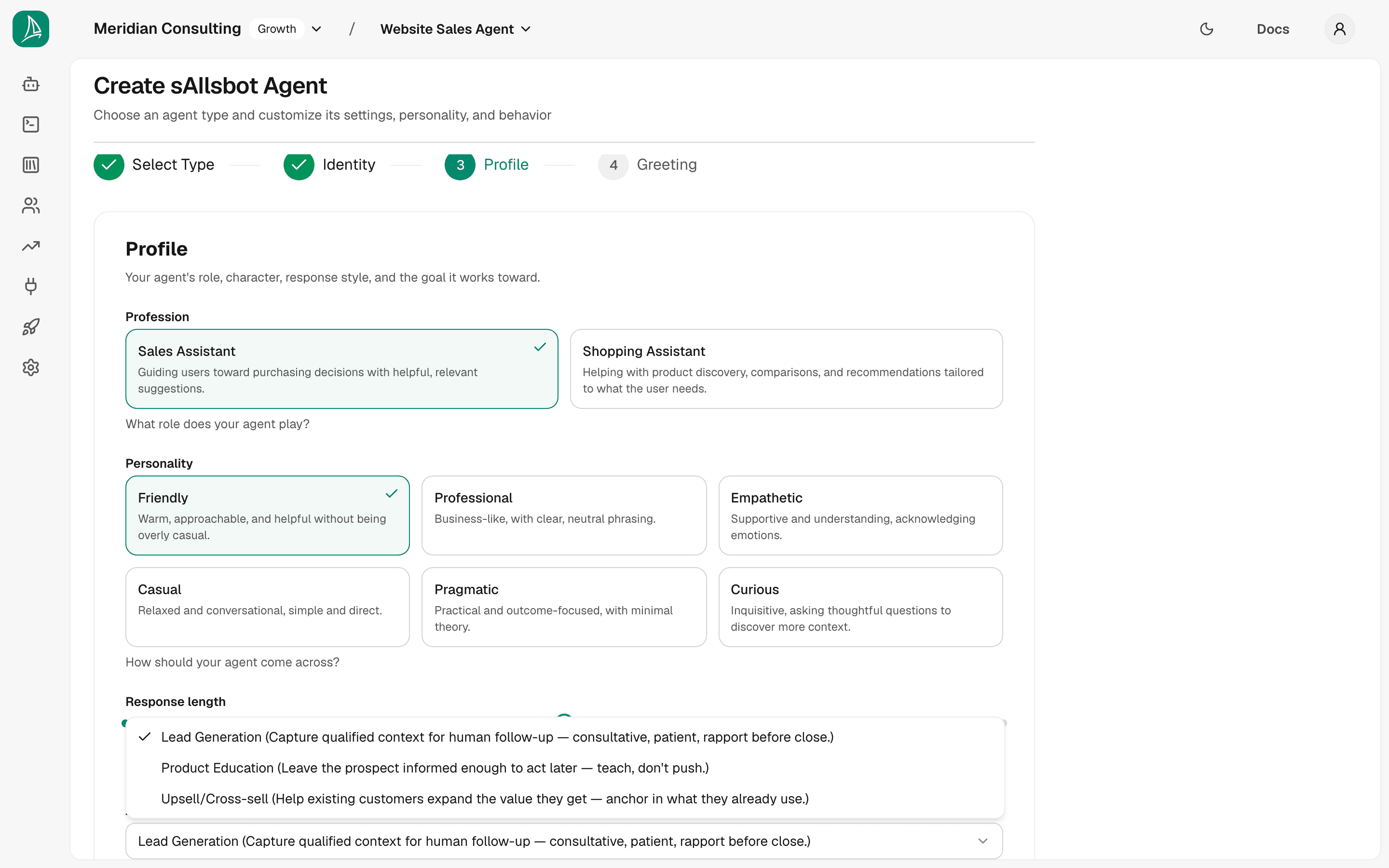Collapse the Lead Generation goal select box

click(564, 841)
